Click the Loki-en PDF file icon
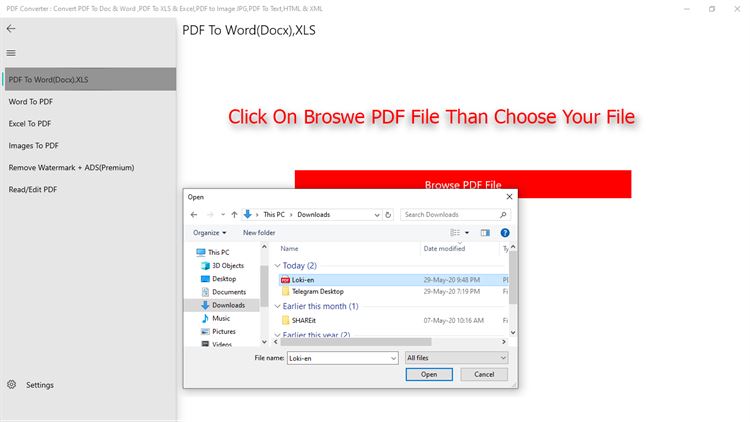 tap(286, 279)
